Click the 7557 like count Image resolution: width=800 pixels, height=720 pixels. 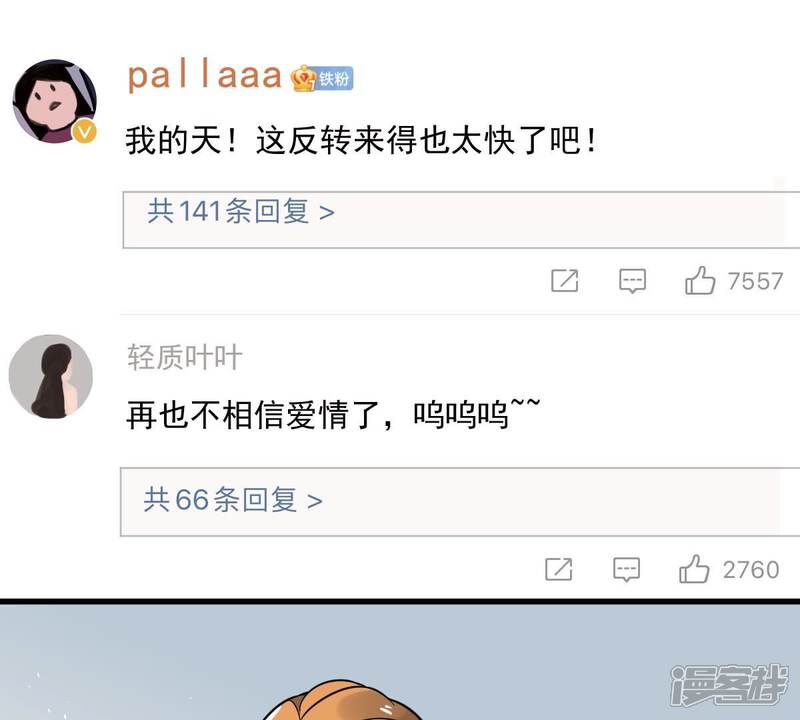pyautogui.click(x=755, y=281)
